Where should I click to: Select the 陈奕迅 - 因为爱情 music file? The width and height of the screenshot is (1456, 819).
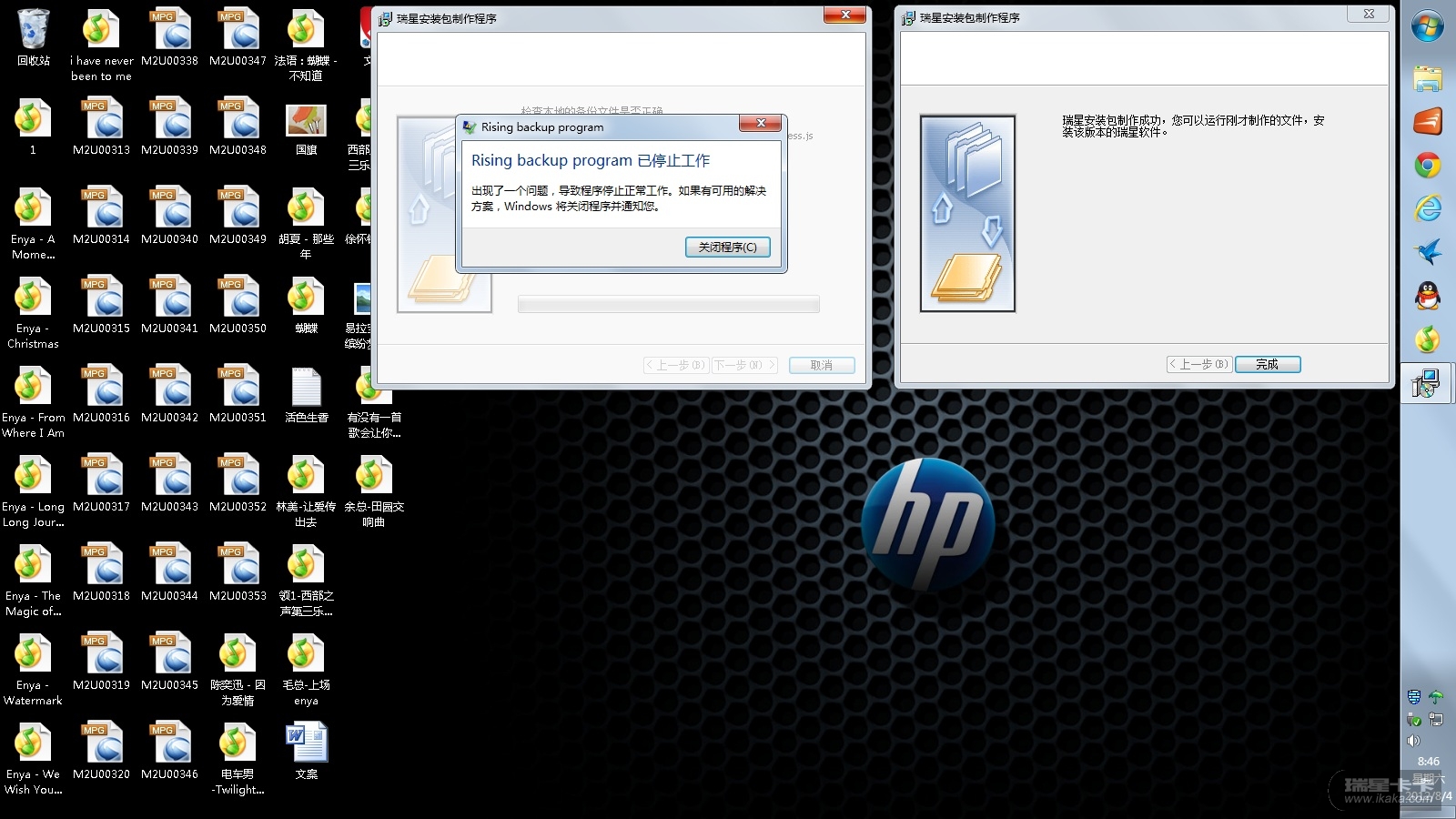(x=238, y=670)
